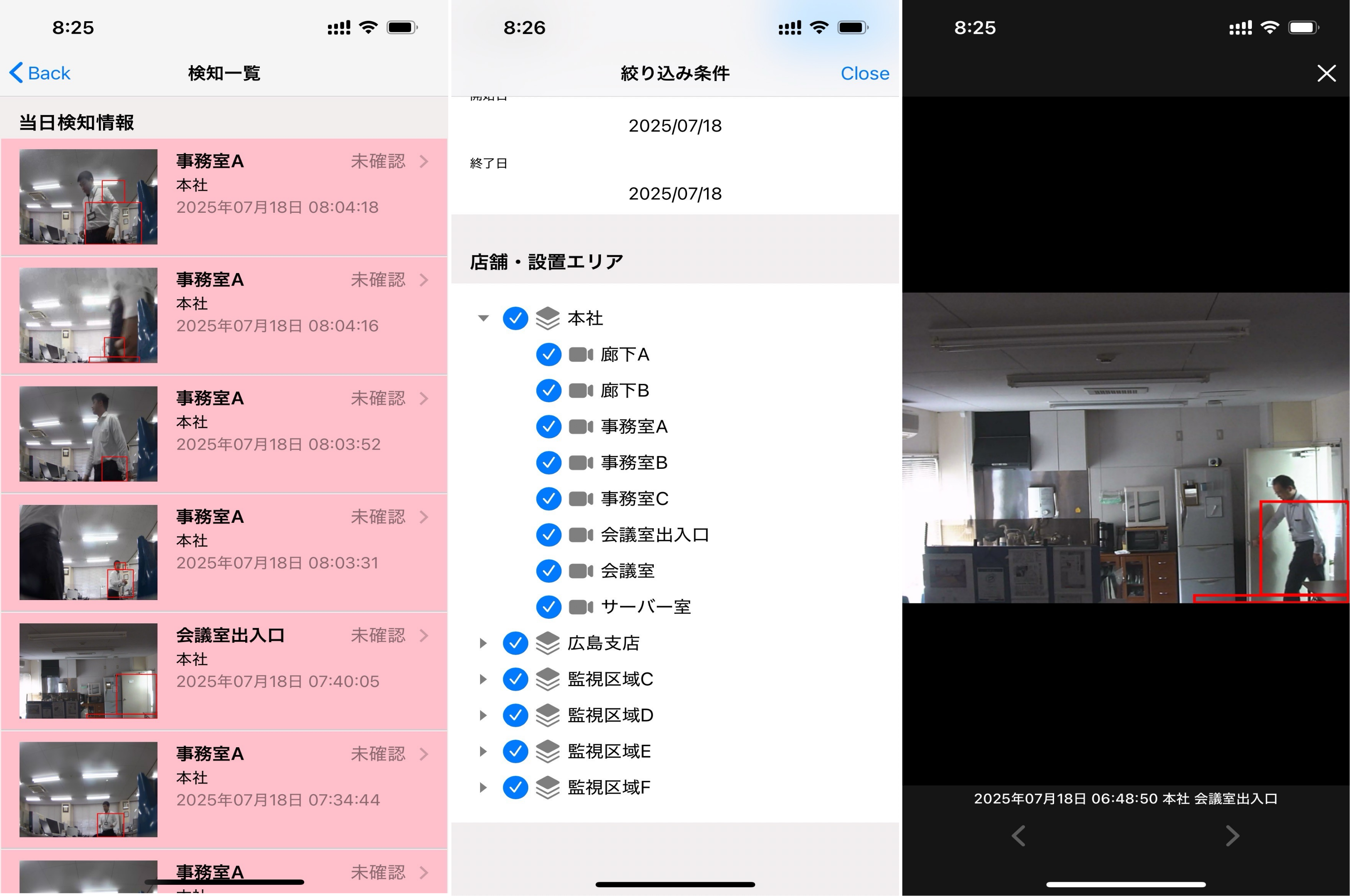Click the camera icon beside 会議室出入口
Image resolution: width=1350 pixels, height=896 pixels.
click(581, 535)
